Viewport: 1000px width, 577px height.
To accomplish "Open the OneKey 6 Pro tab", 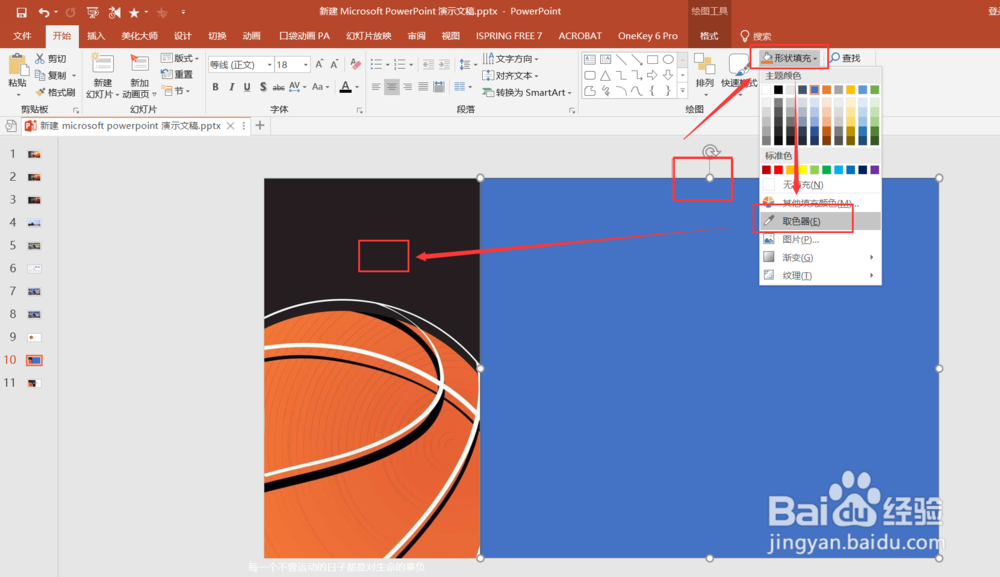I will coord(647,36).
